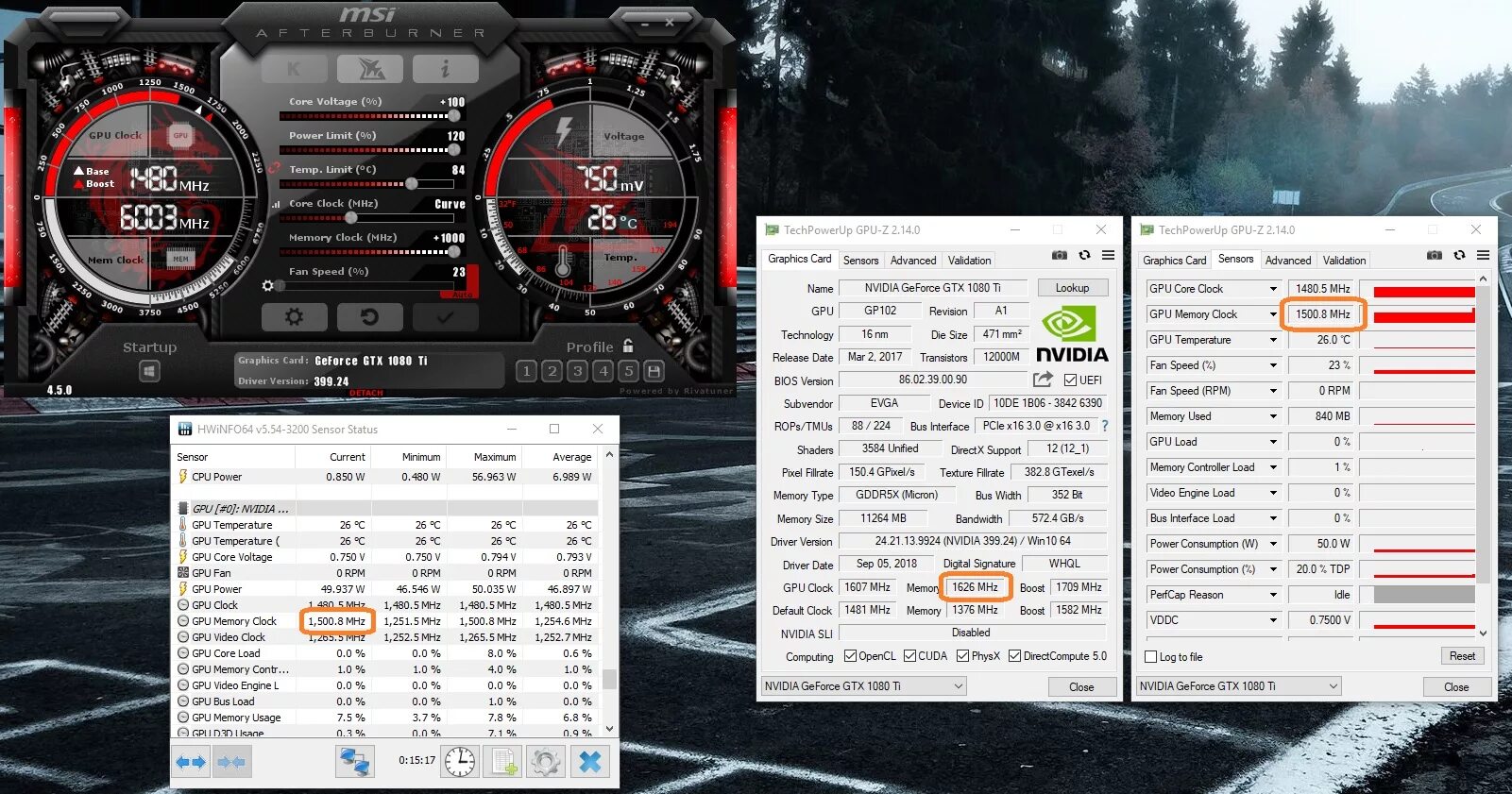Open Fan Speed (%) sensor dropdown

click(x=1273, y=365)
